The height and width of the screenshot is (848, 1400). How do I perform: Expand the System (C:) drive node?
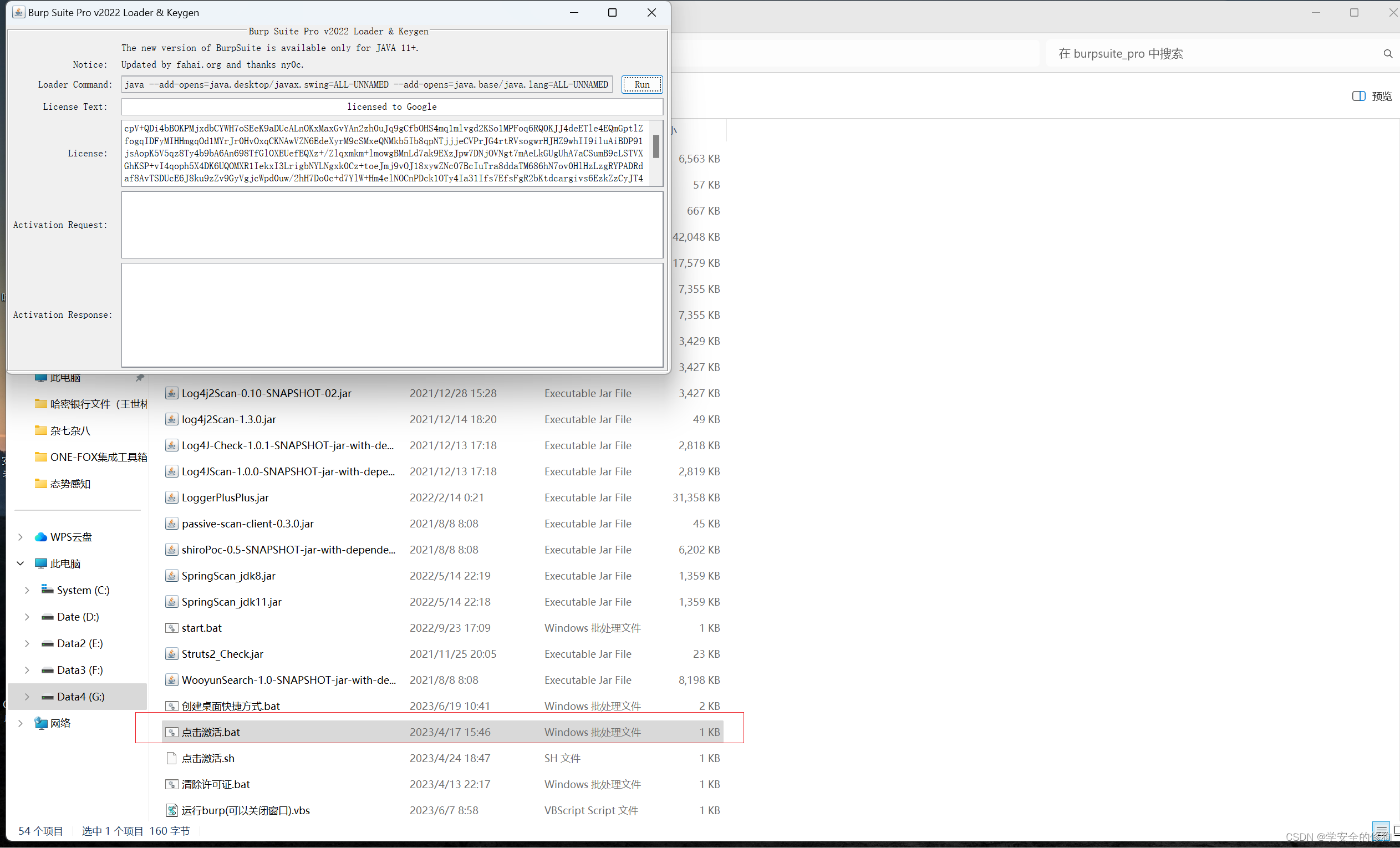point(27,590)
